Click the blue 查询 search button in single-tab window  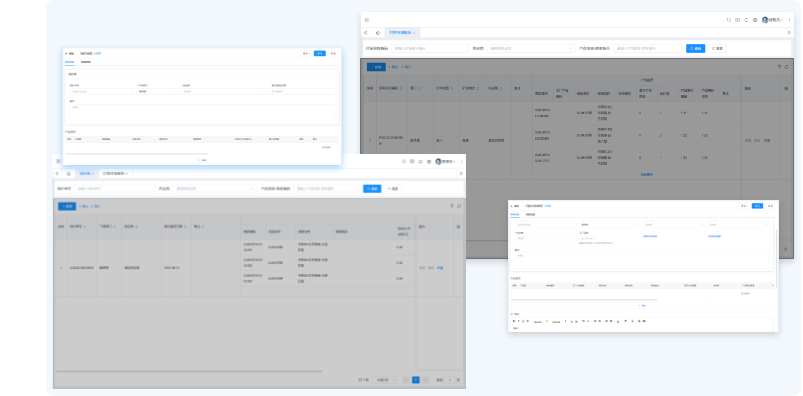(x=695, y=48)
